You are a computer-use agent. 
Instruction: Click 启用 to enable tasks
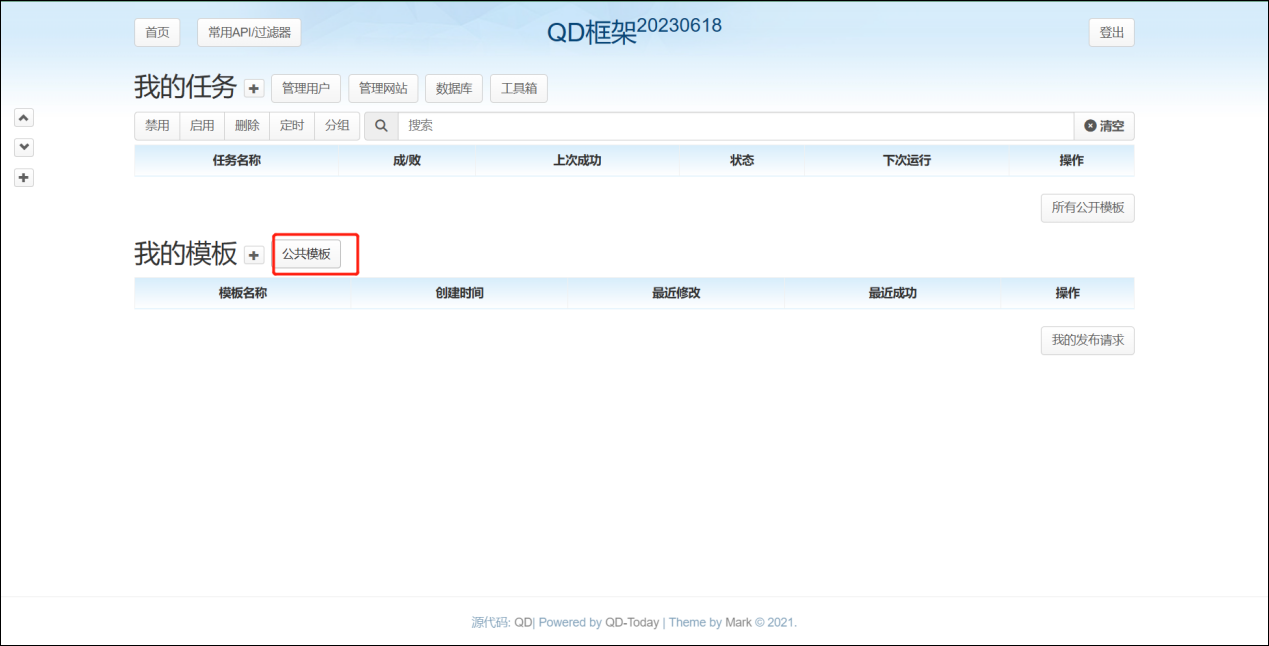pyautogui.click(x=202, y=126)
